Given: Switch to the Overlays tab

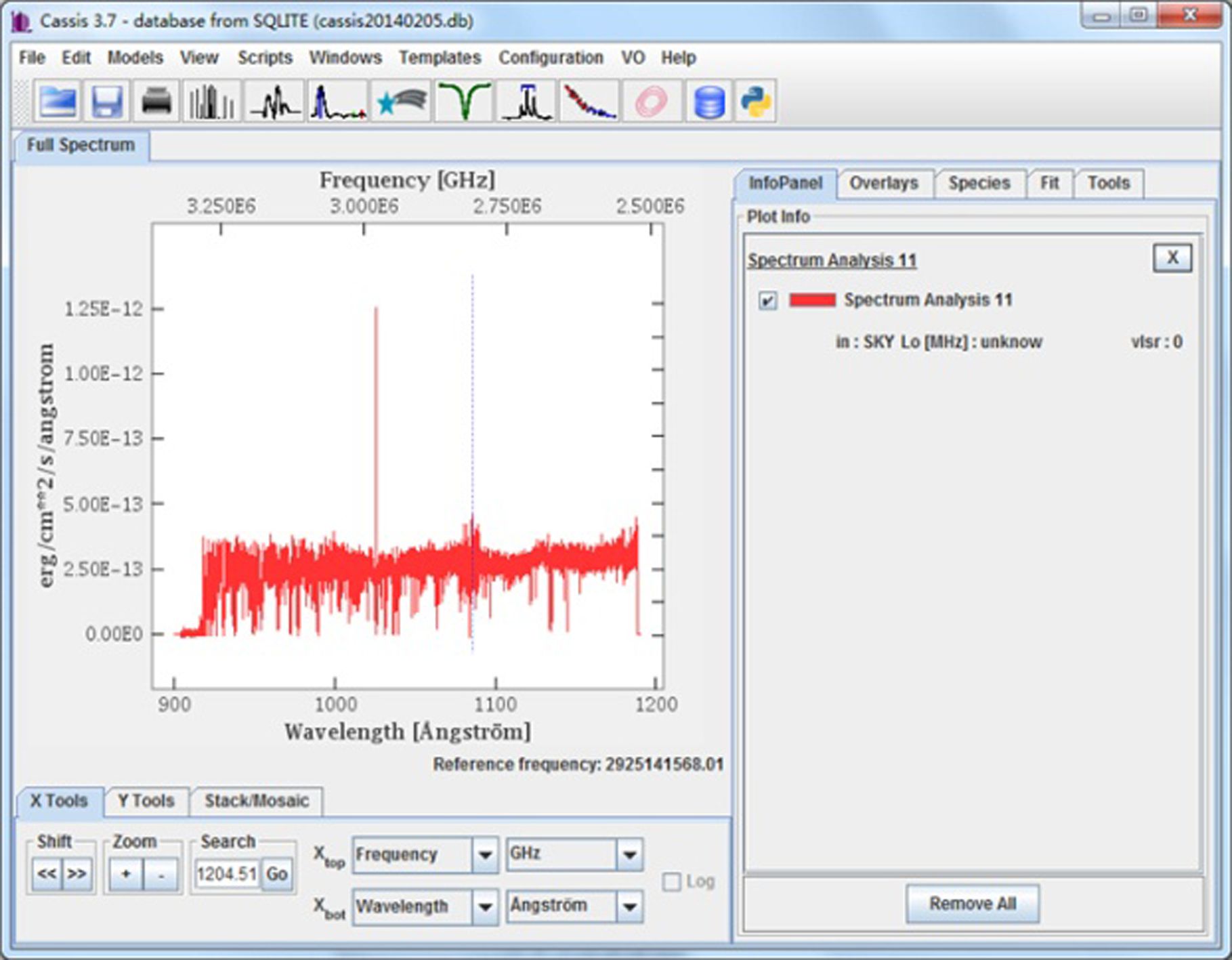Looking at the screenshot, I should point(883,183).
